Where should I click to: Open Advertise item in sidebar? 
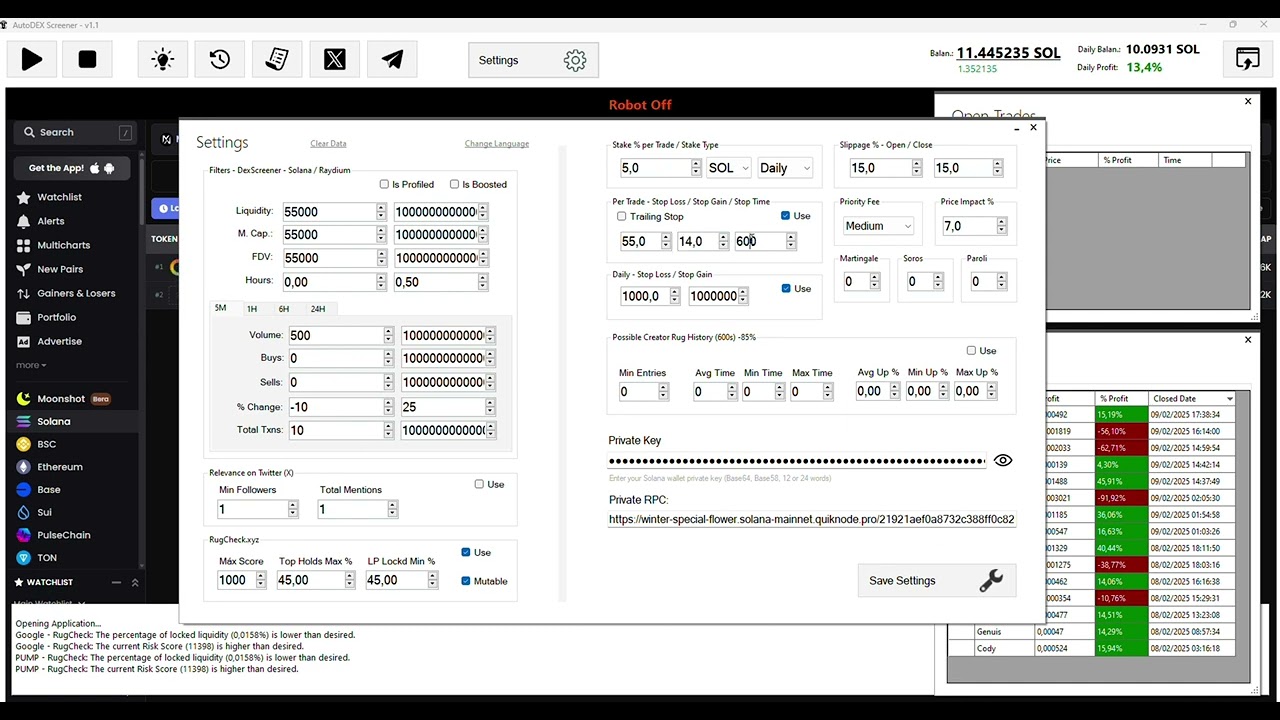pyautogui.click(x=59, y=341)
